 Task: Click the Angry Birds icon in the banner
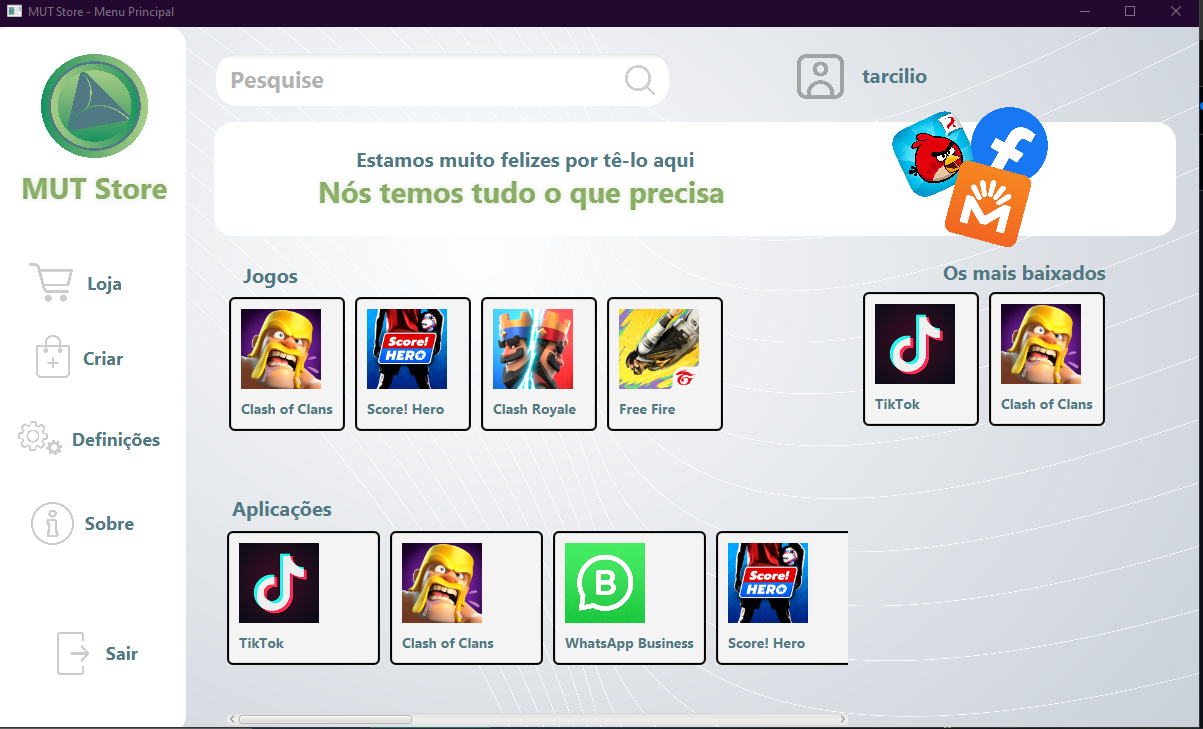[x=931, y=153]
